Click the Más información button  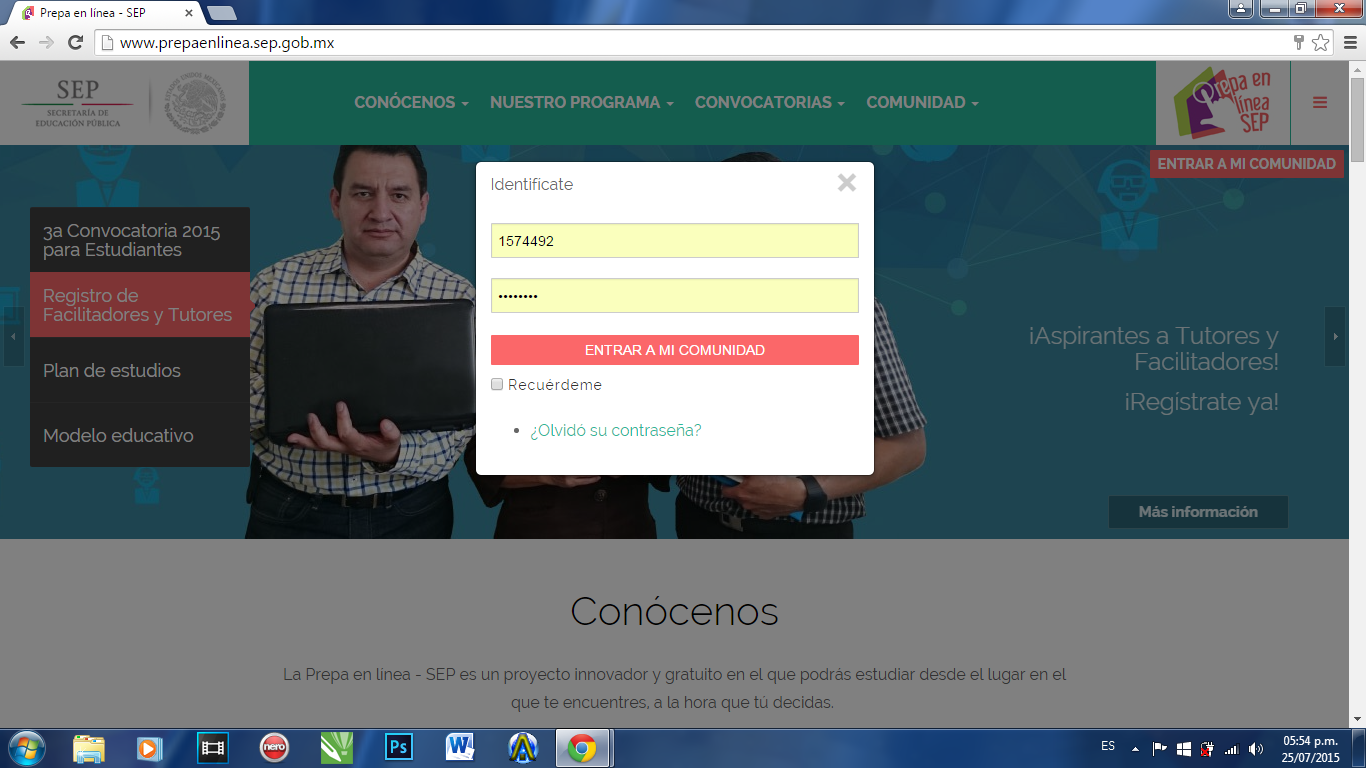click(x=1198, y=512)
